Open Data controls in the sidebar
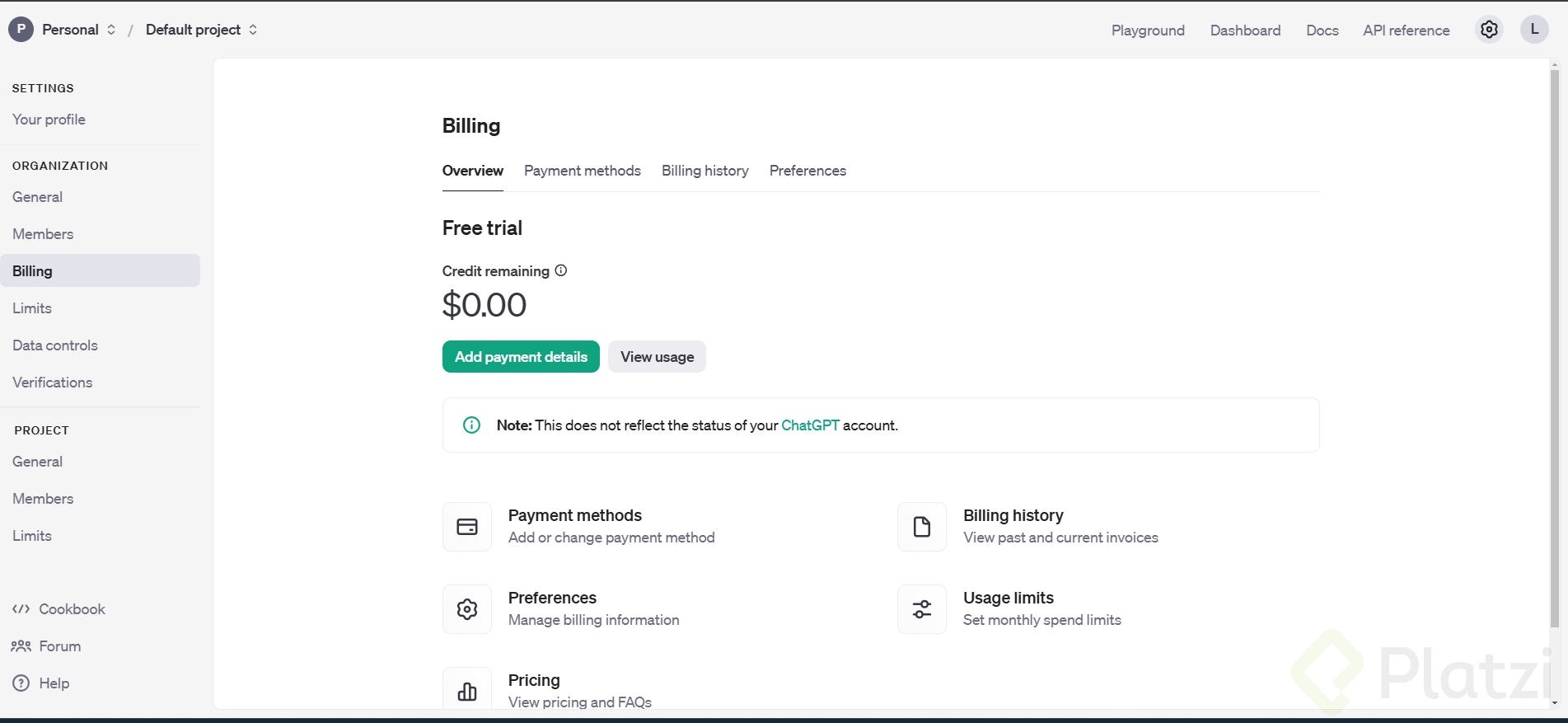Viewport: 1568px width, 723px height. click(55, 345)
